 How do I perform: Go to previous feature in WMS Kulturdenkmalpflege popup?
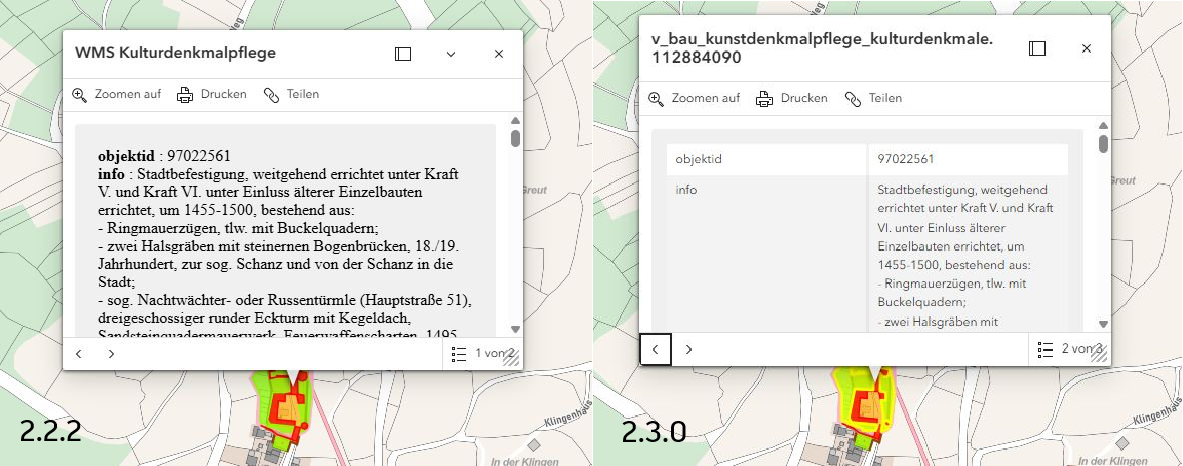tap(79, 353)
